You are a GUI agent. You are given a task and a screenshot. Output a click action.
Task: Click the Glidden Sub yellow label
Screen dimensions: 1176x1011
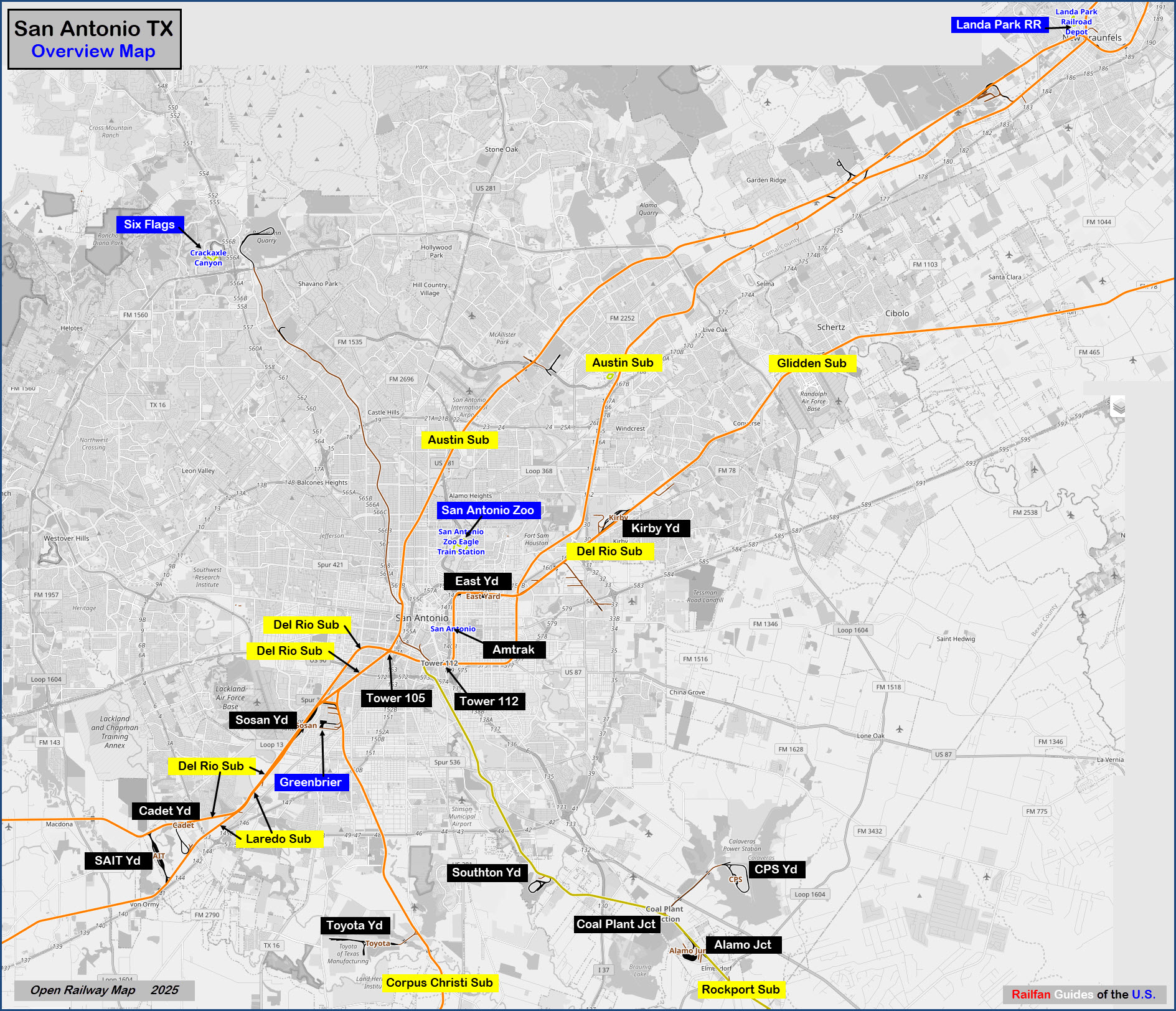(x=811, y=364)
